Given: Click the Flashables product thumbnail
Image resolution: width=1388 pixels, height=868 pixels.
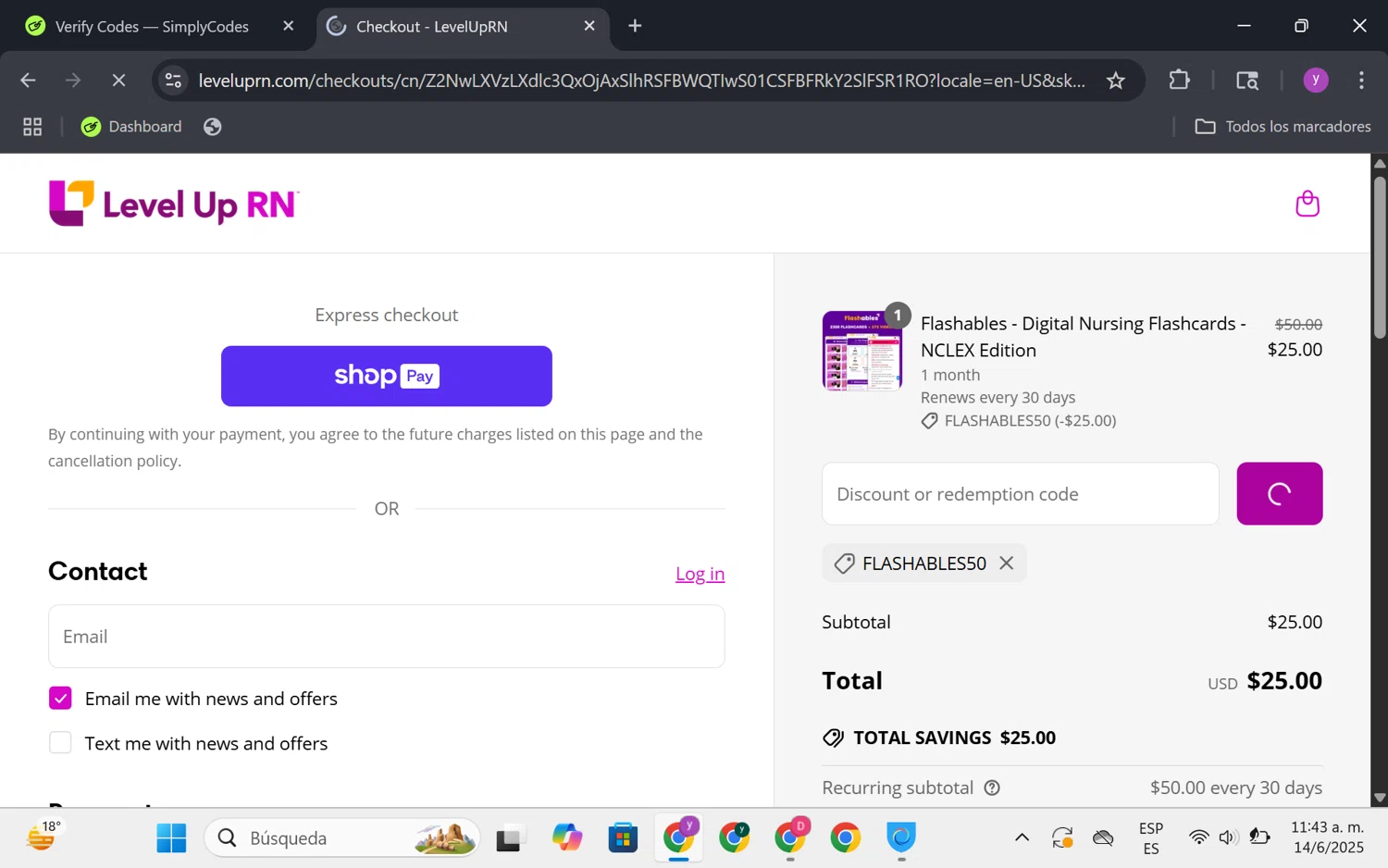Looking at the screenshot, I should (862, 351).
